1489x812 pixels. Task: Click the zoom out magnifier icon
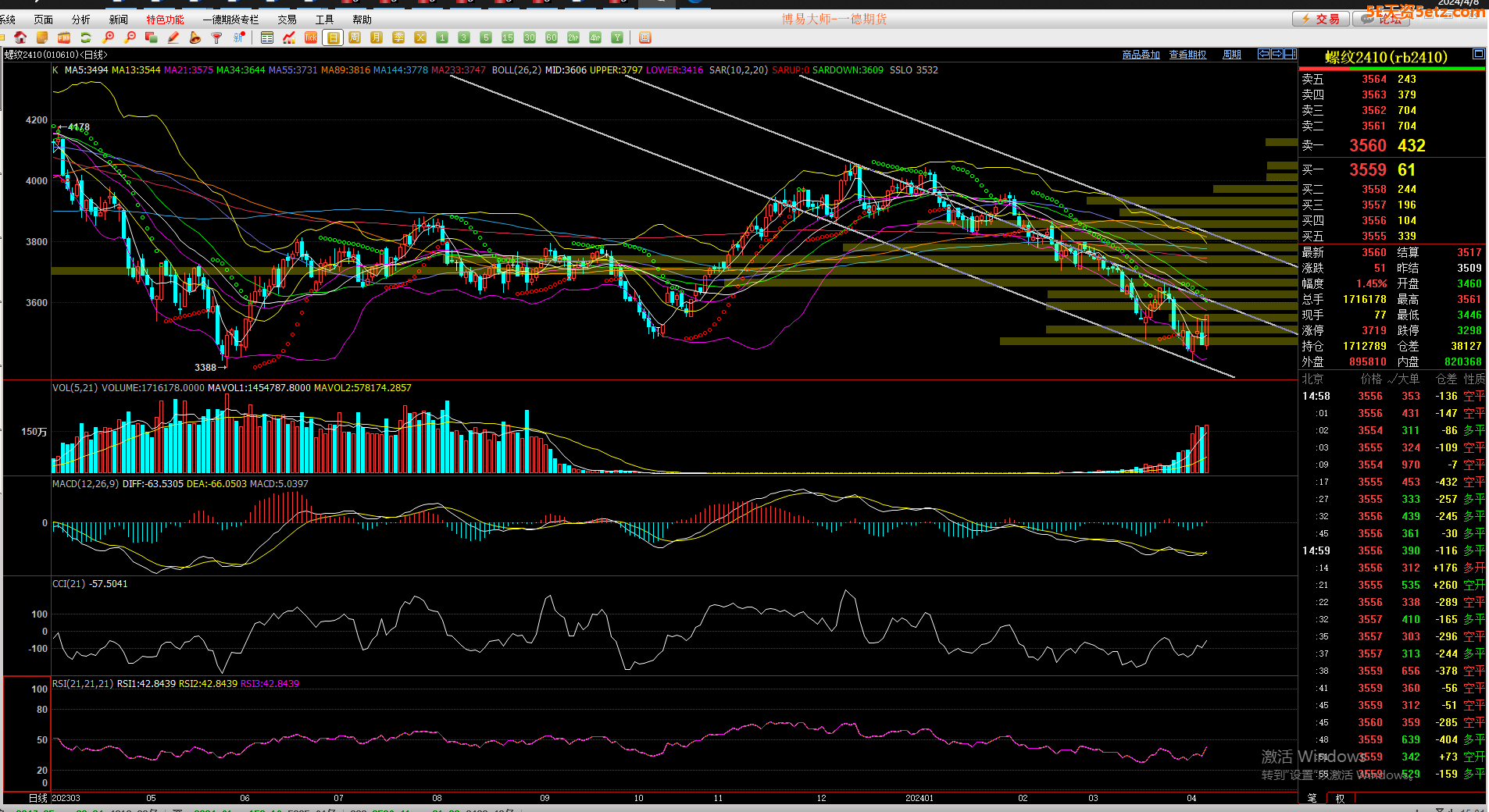pyautogui.click(x=130, y=37)
